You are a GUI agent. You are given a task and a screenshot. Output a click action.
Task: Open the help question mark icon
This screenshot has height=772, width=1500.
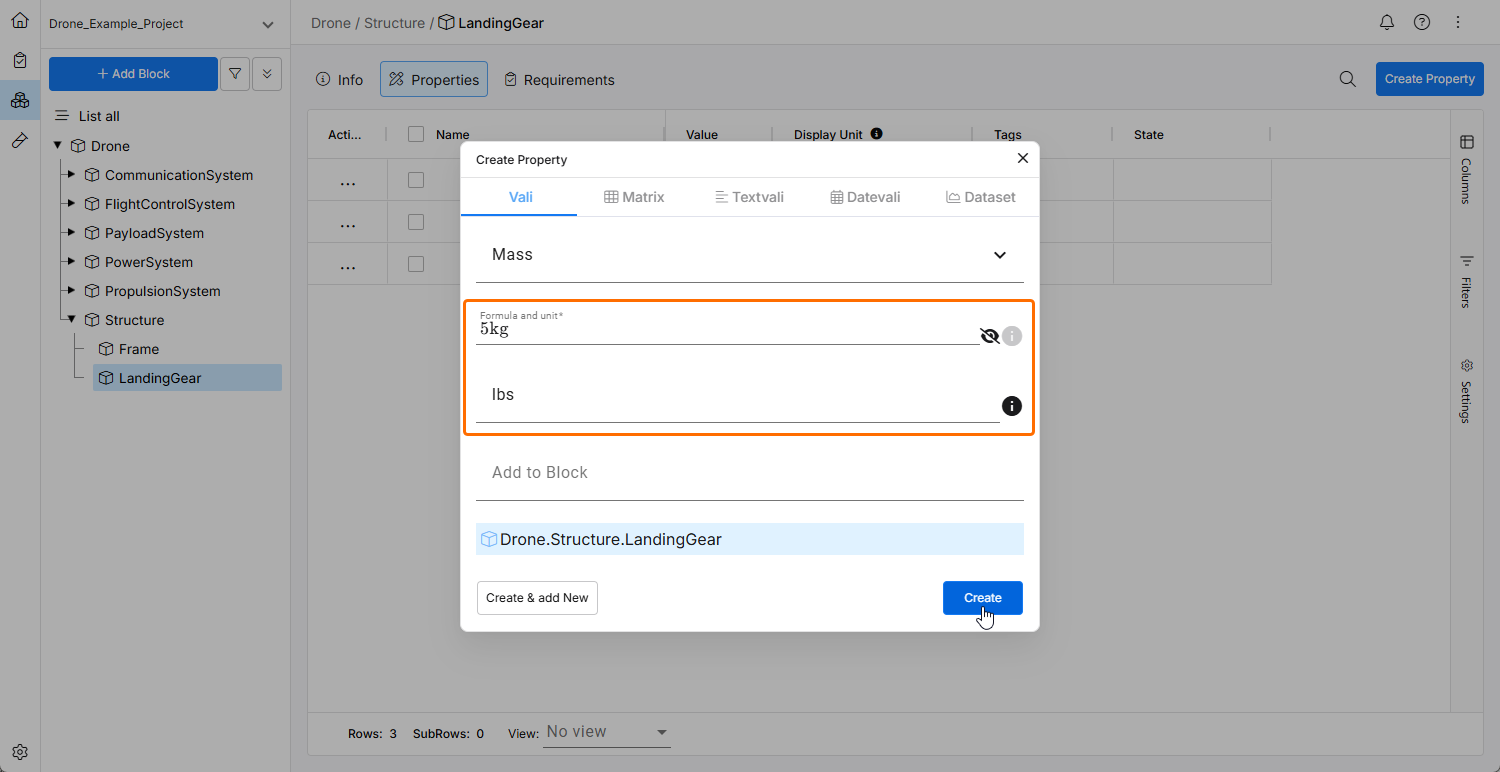point(1422,22)
